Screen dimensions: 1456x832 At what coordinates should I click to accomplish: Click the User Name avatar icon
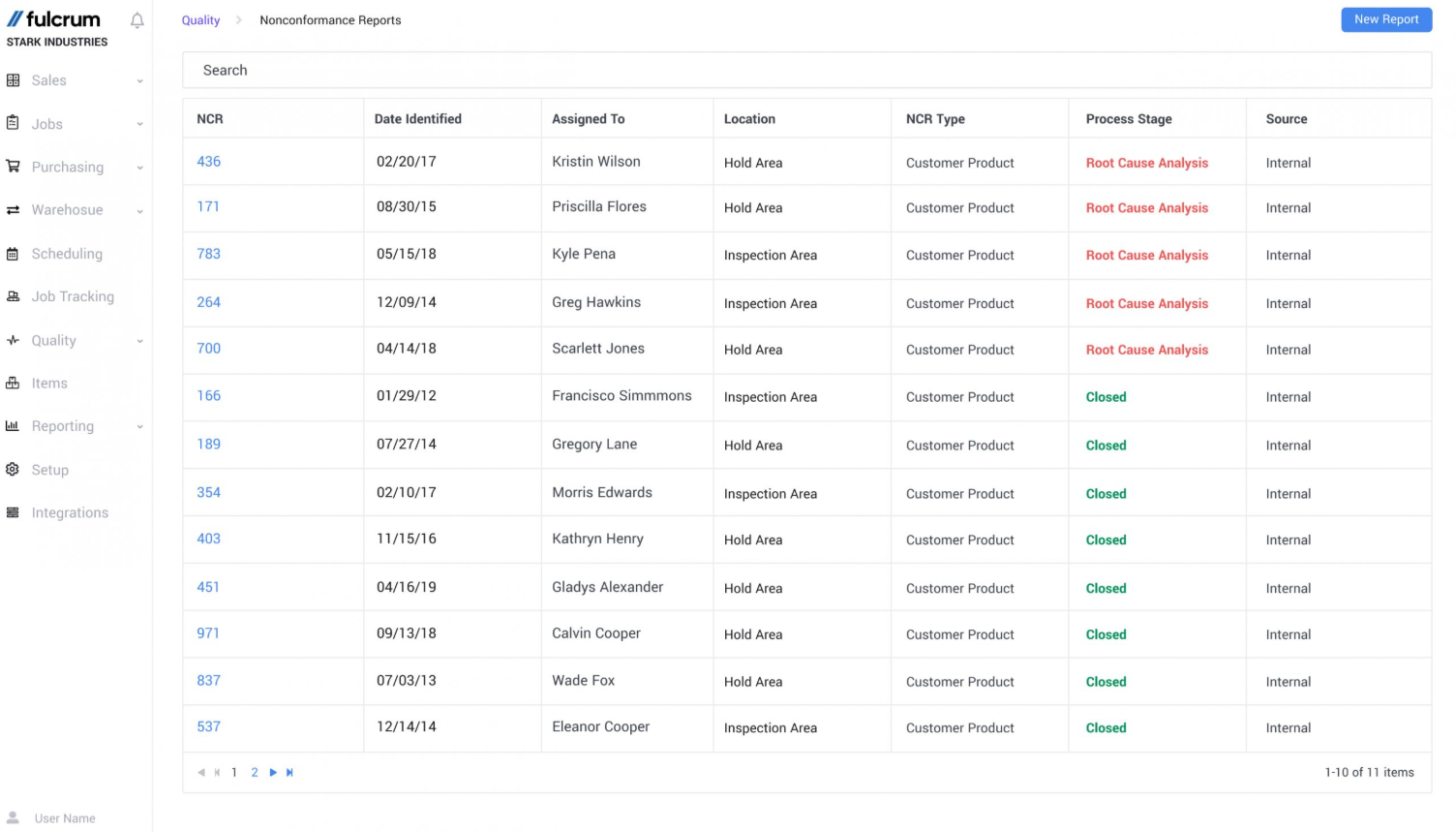(x=13, y=818)
